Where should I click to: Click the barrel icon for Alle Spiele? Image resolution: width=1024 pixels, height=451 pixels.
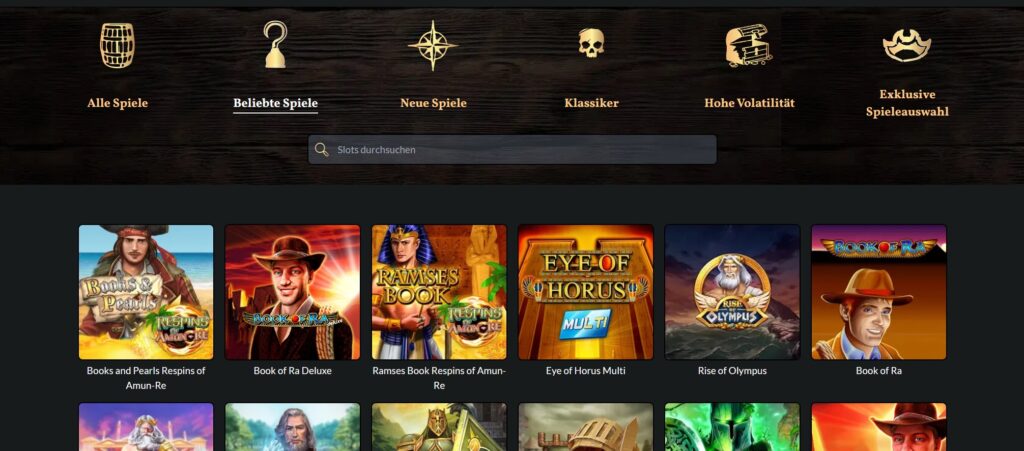[117, 46]
